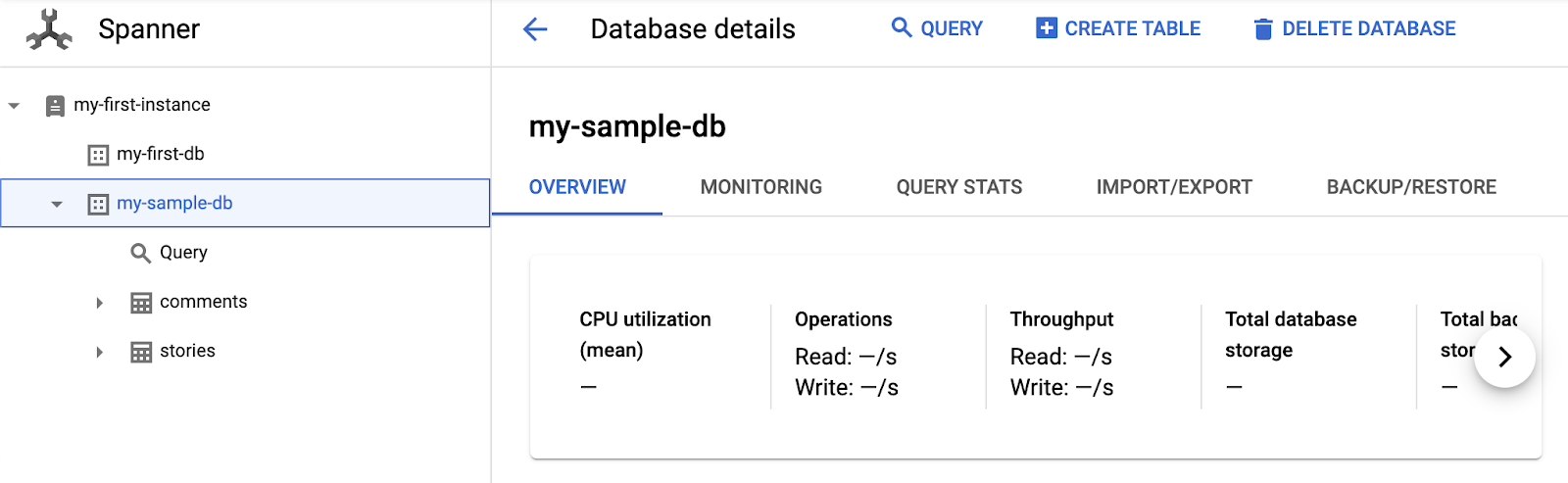Click the trash icon for Delete Database
The image size is (1568, 483).
click(1263, 29)
